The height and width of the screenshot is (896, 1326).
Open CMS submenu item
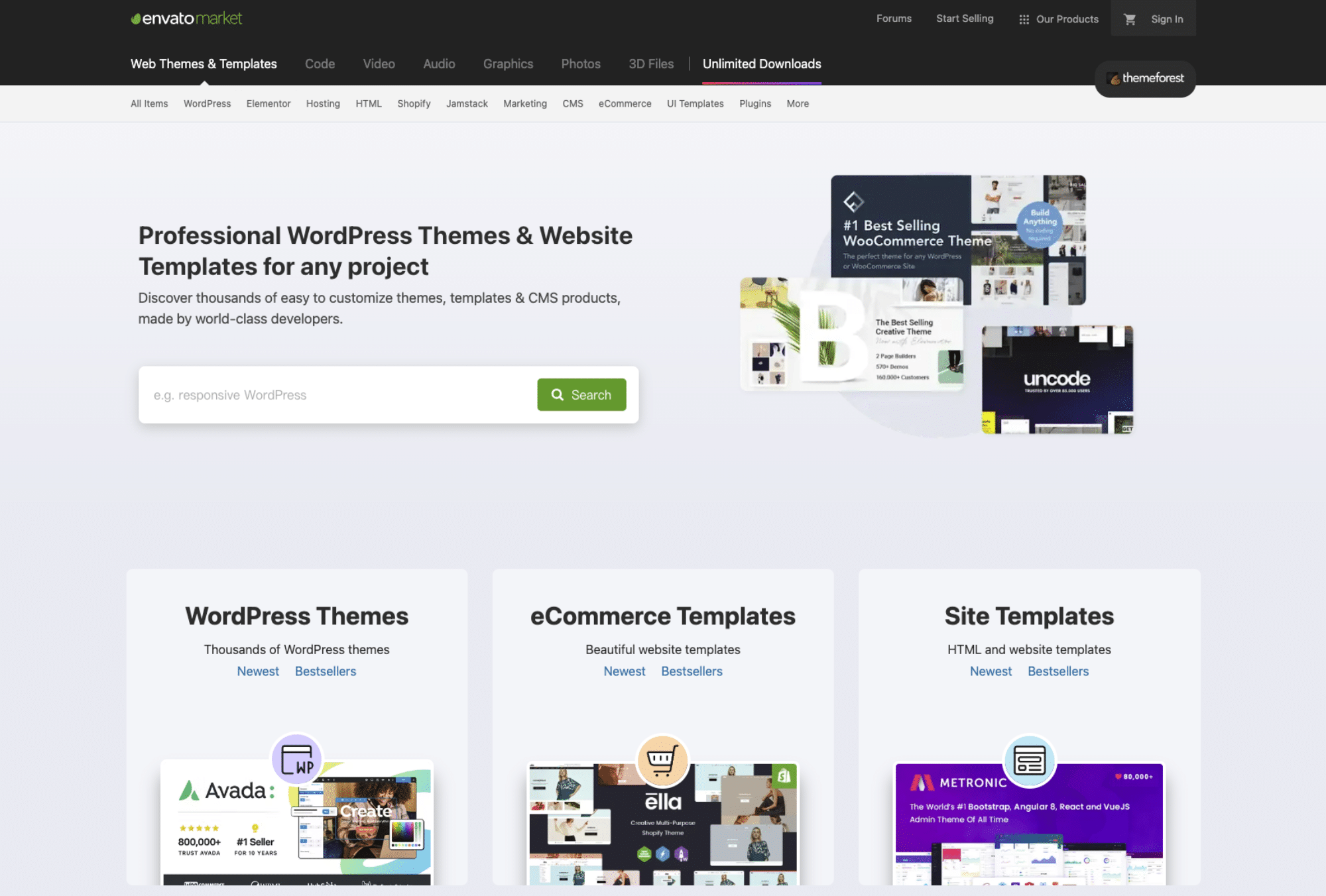tap(573, 103)
